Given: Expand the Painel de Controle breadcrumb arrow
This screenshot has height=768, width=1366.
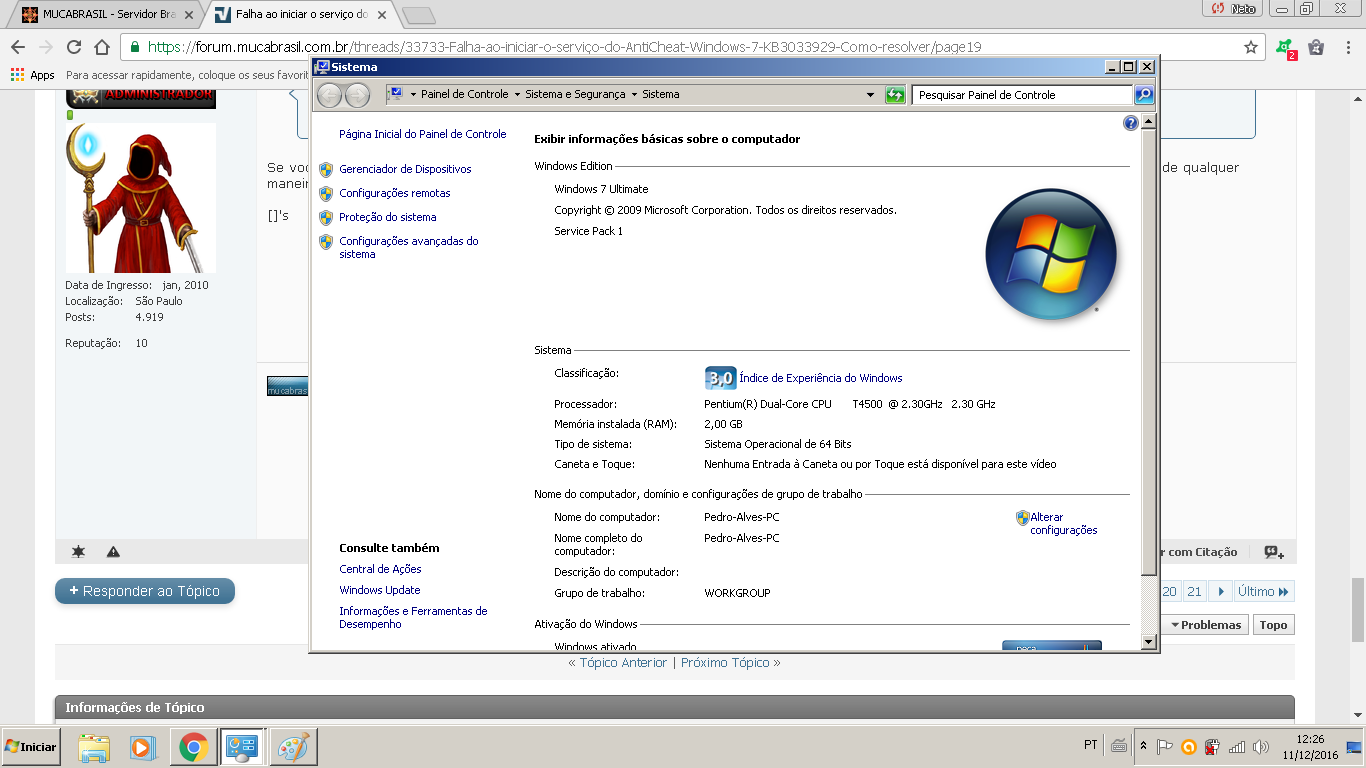Looking at the screenshot, I should (x=517, y=95).
